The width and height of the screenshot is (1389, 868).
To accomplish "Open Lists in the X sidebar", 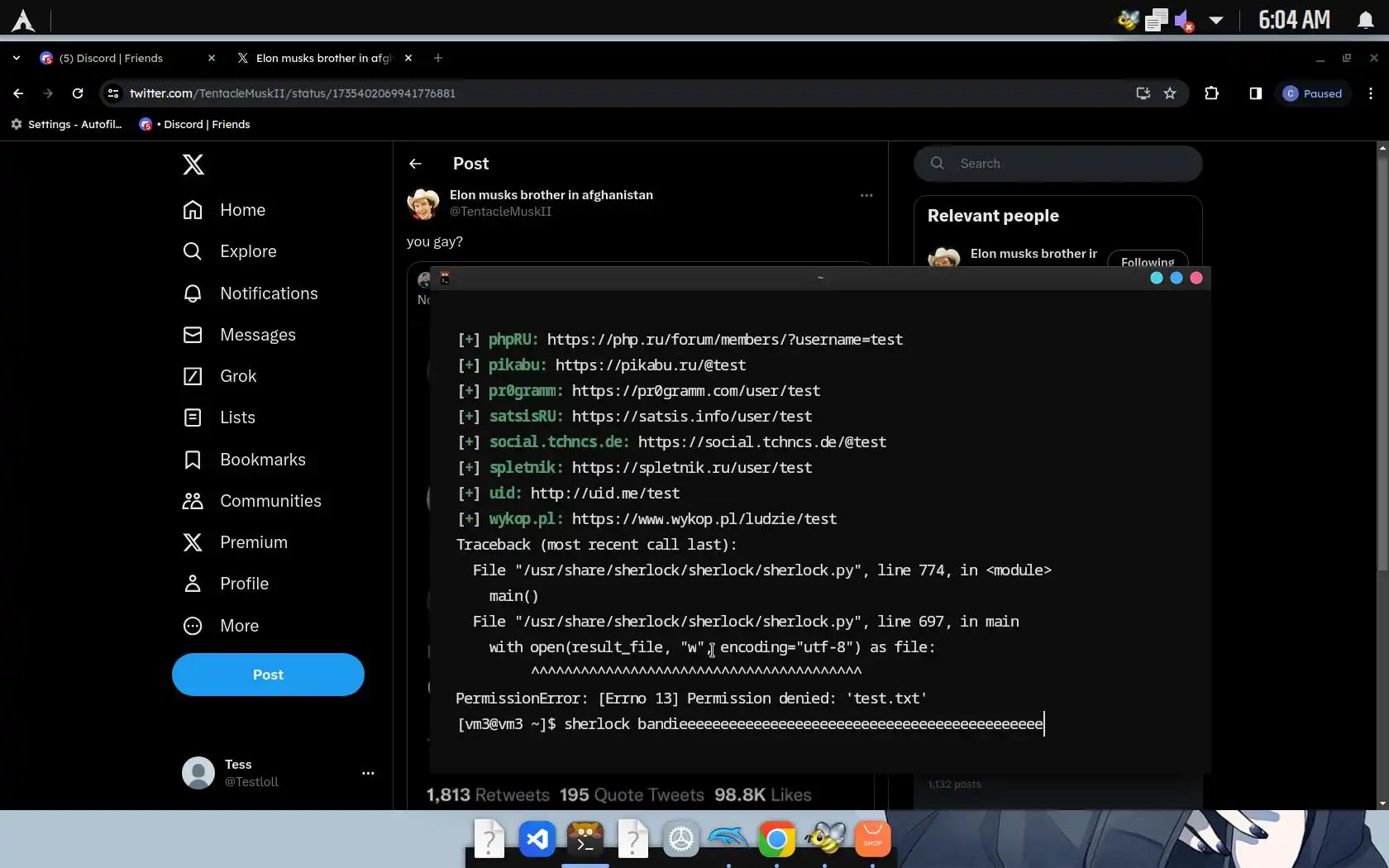I will (219, 417).
